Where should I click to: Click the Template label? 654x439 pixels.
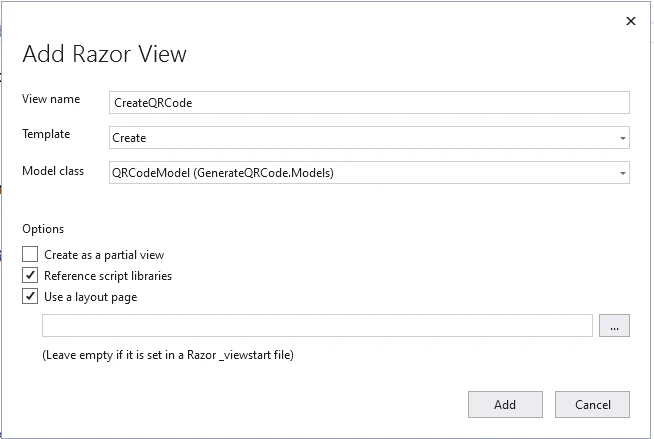pyautogui.click(x=46, y=135)
